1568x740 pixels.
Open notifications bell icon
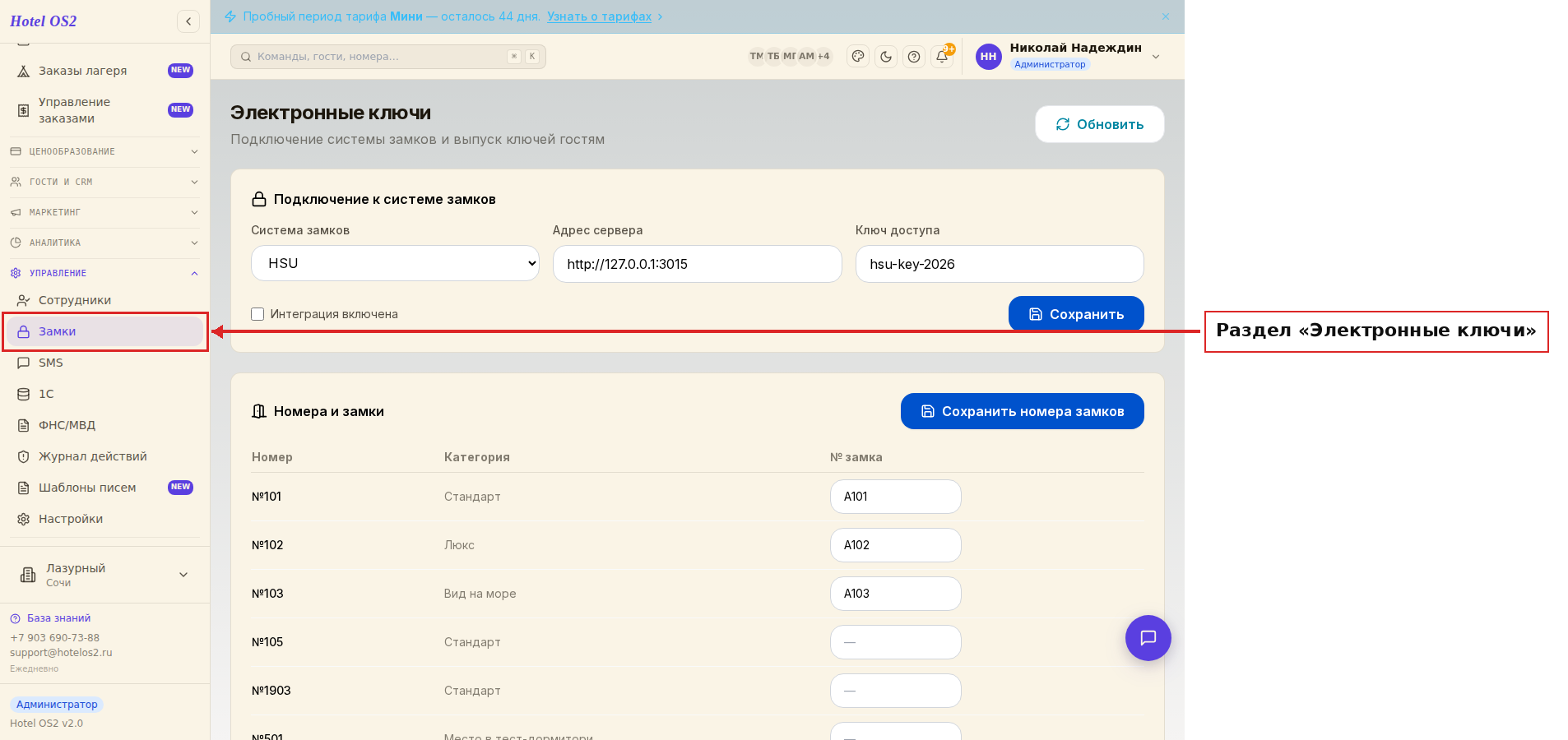click(942, 57)
